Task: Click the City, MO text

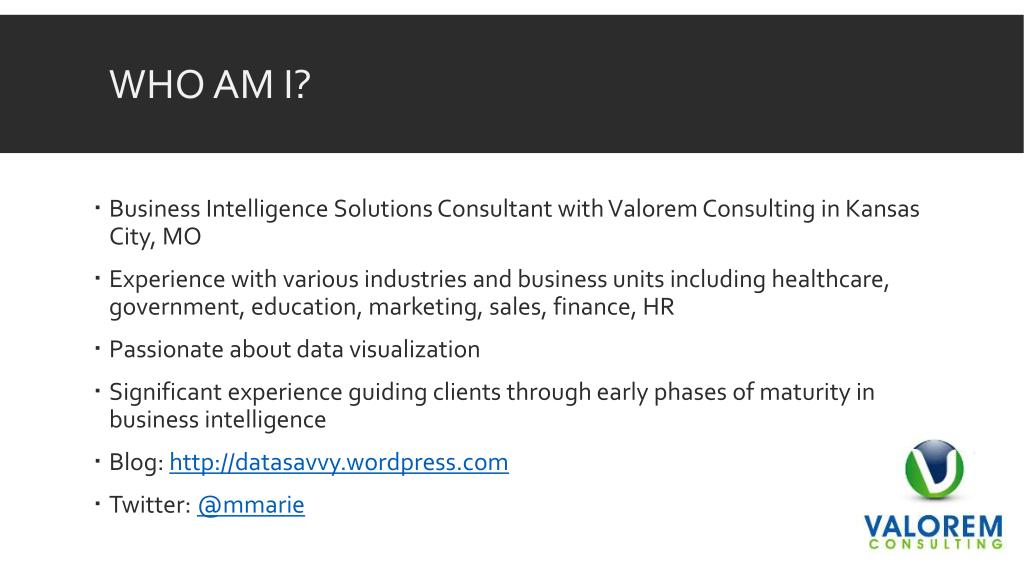Action: tap(155, 236)
